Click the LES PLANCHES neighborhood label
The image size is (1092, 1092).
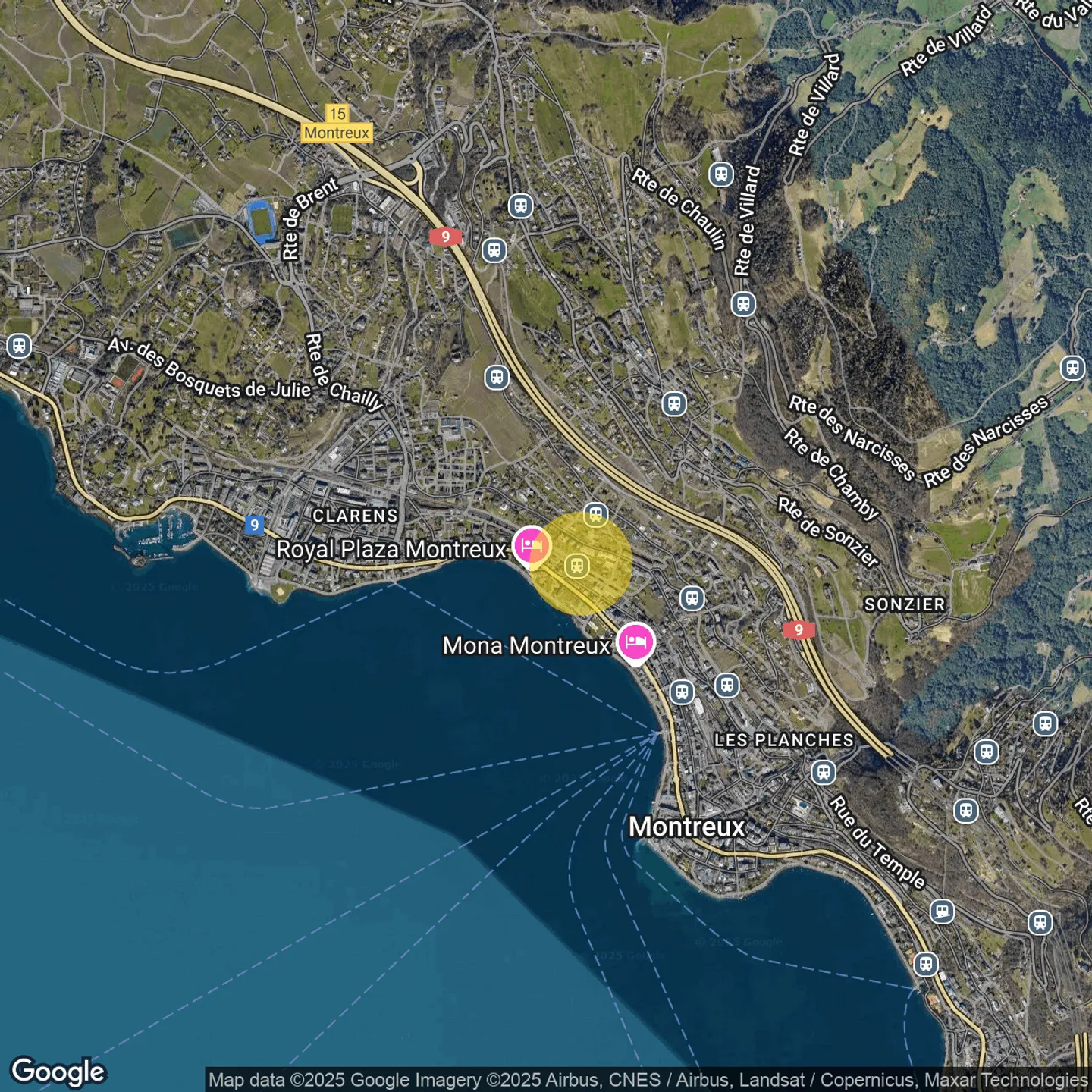point(783,740)
